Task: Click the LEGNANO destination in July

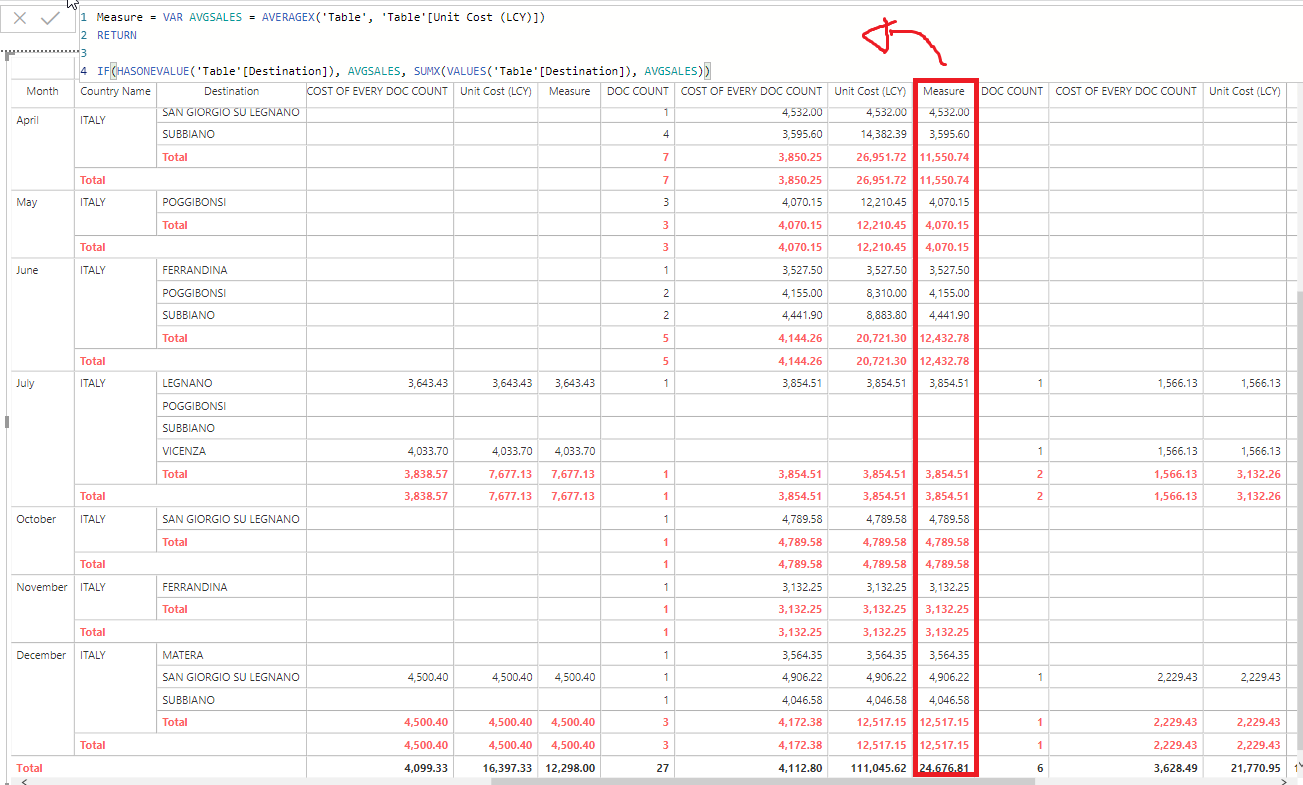Action: [x=187, y=383]
